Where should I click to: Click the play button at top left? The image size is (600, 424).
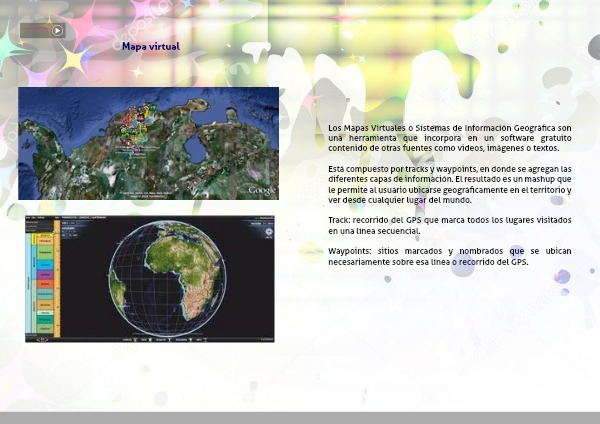(57, 30)
